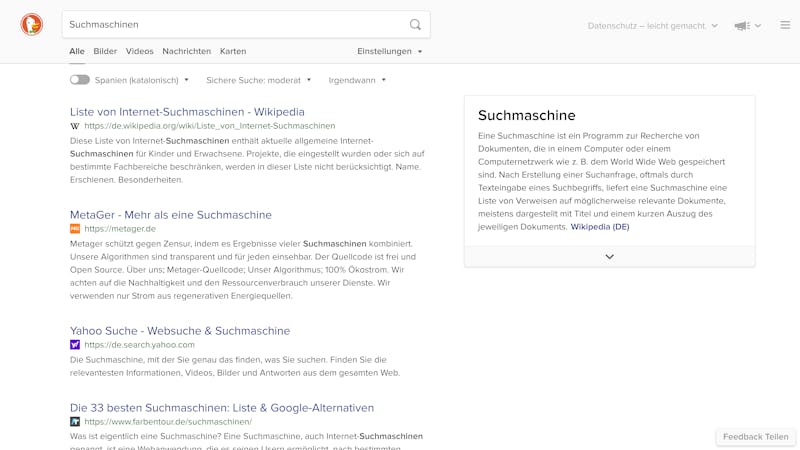Click the DuckDuckGo logo icon
The width and height of the screenshot is (800, 450).
tap(32, 24)
